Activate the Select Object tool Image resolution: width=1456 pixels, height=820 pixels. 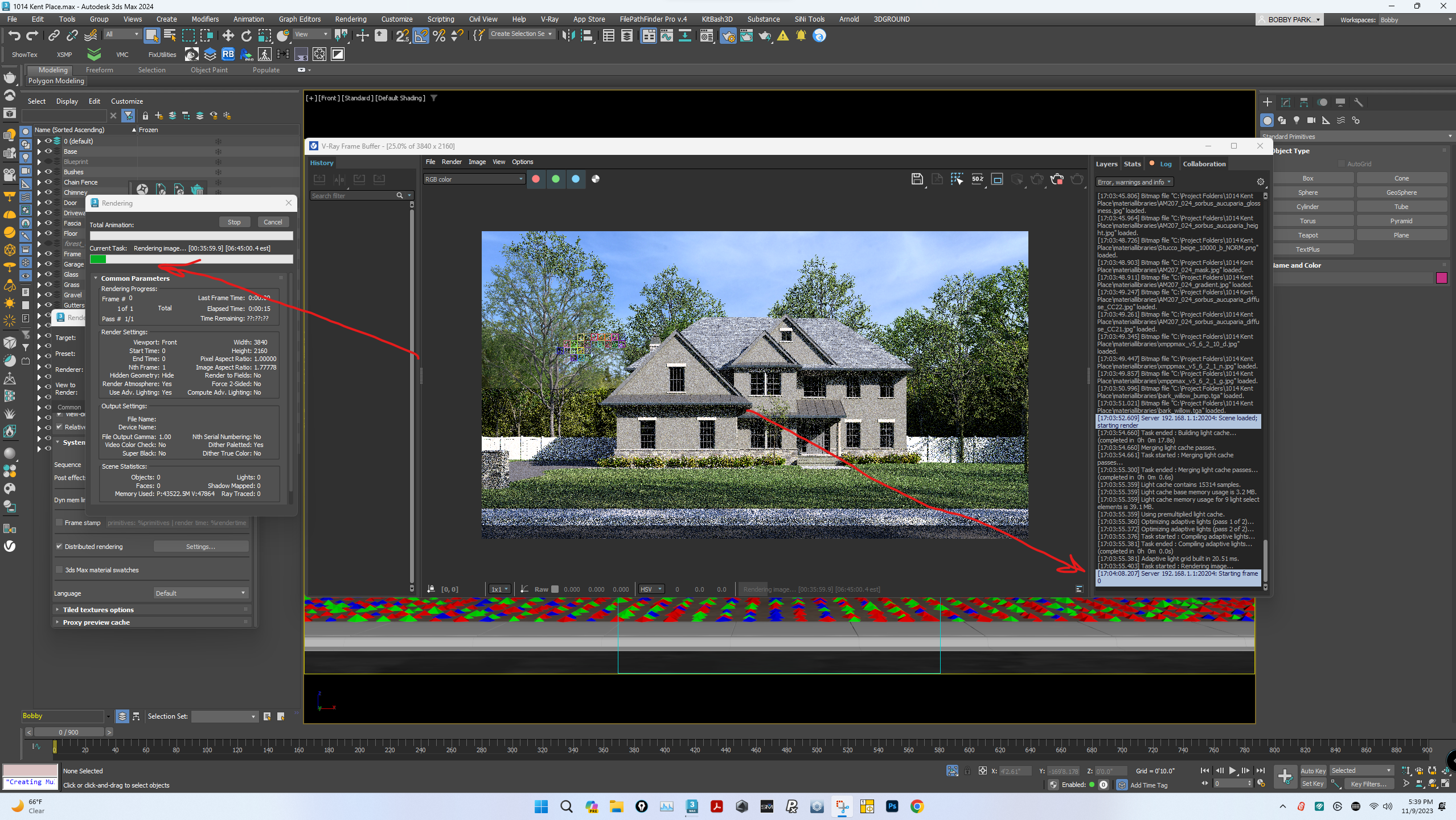(x=151, y=36)
